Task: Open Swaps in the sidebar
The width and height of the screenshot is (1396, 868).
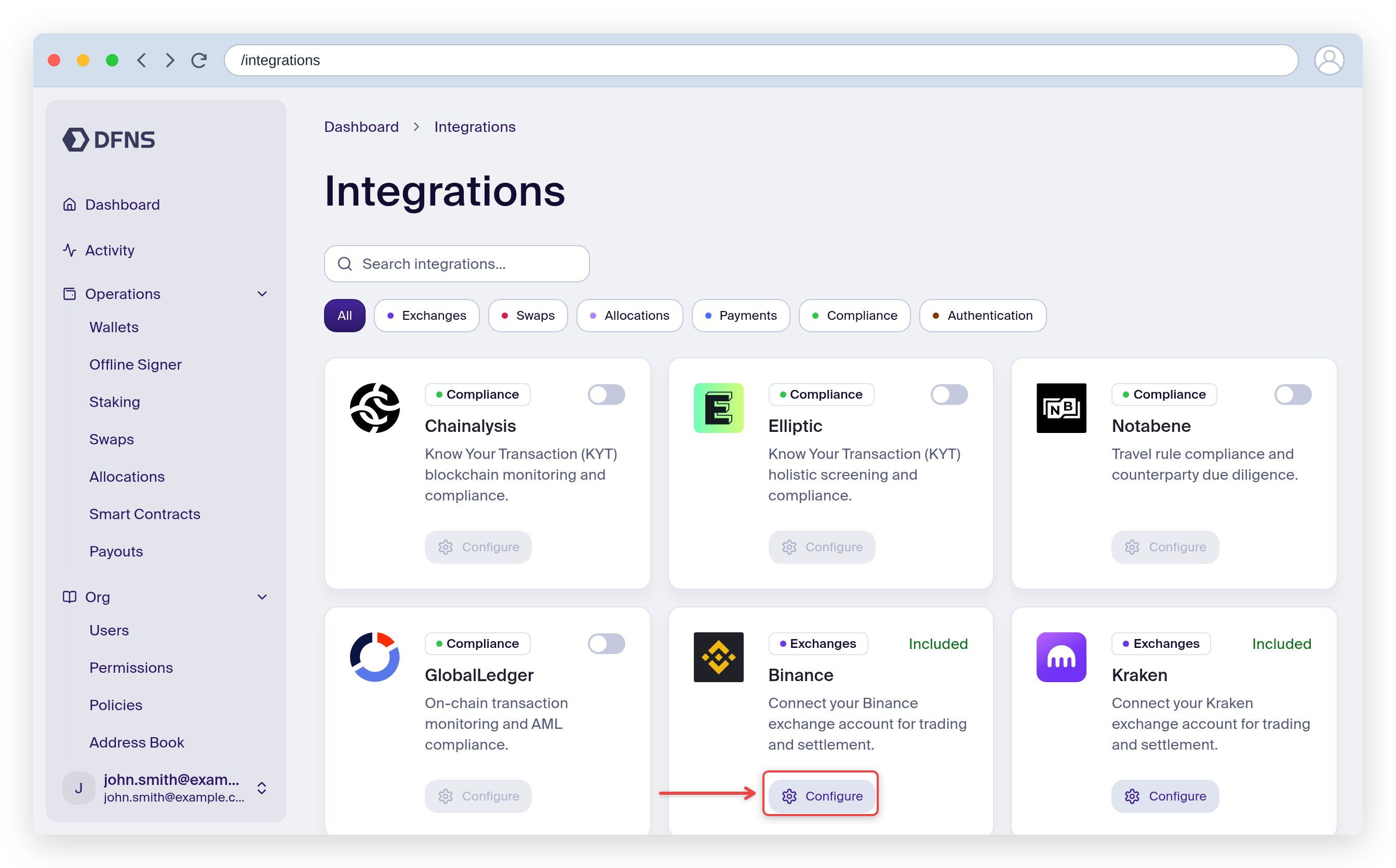Action: [112, 439]
